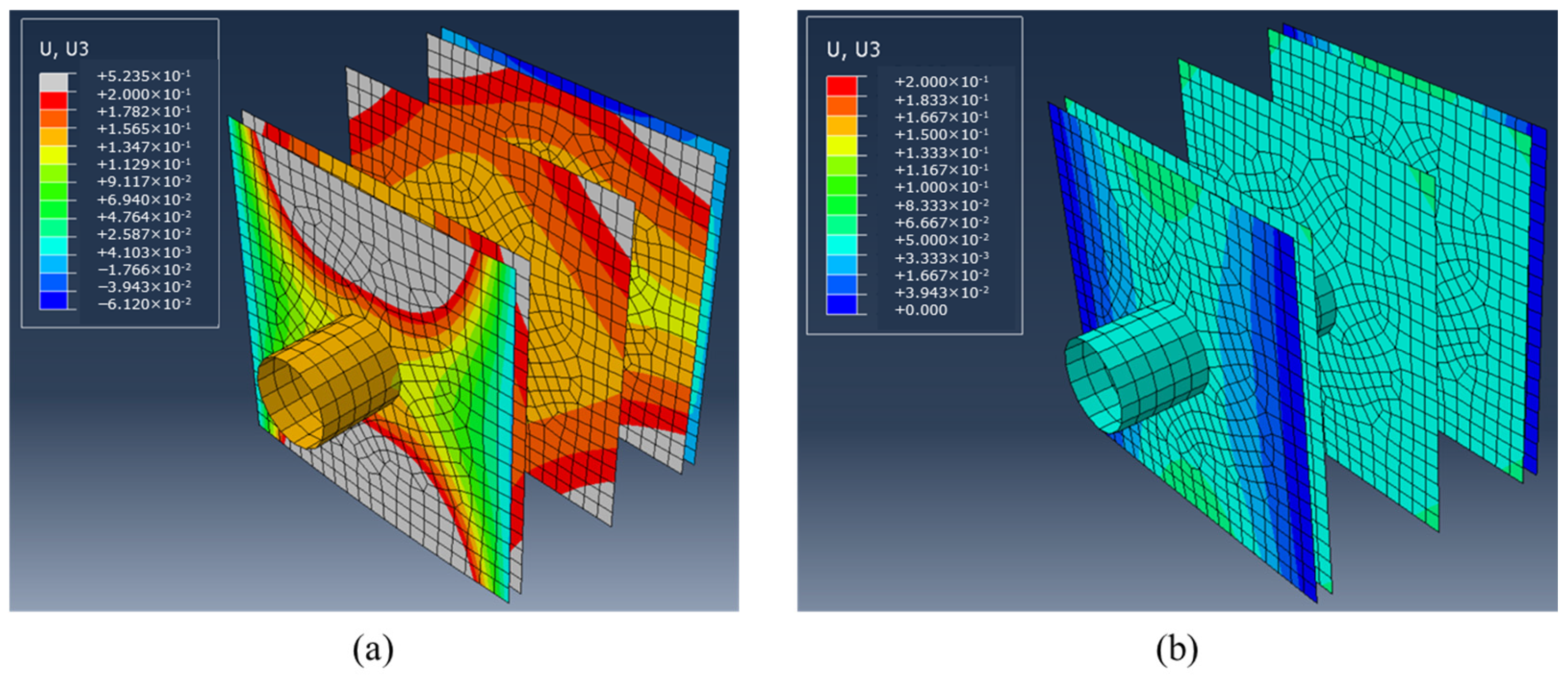Click the −1.766×10⁻² legend value
Viewport: 1568px width, 677px height.
point(144,269)
